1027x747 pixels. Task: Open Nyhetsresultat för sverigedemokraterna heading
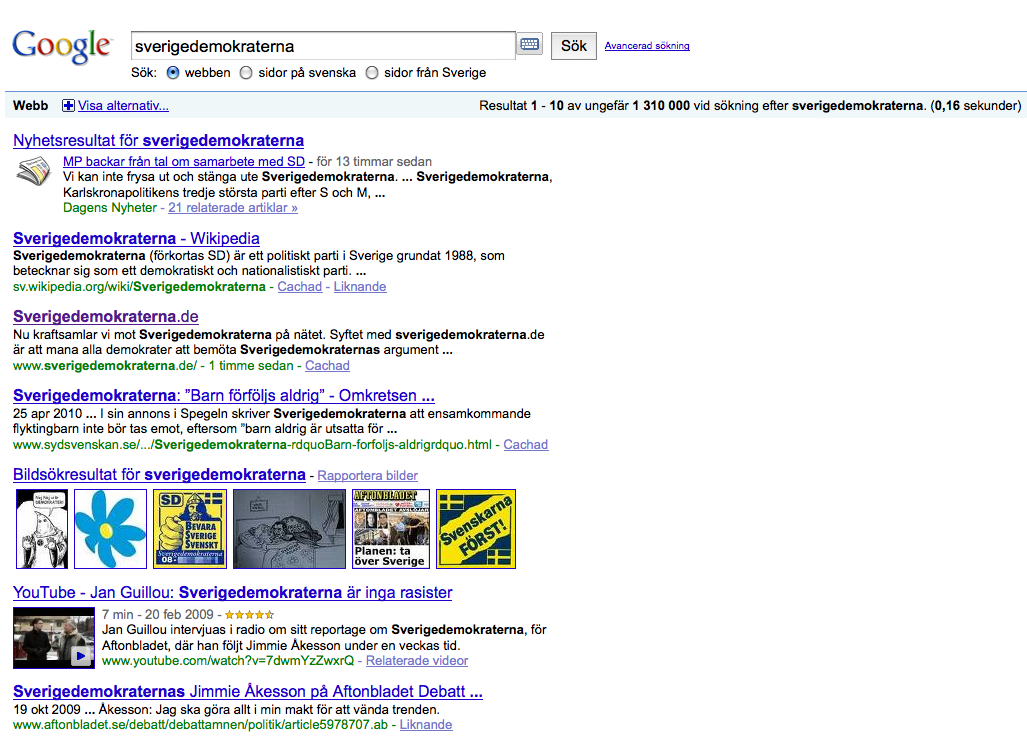(x=159, y=140)
